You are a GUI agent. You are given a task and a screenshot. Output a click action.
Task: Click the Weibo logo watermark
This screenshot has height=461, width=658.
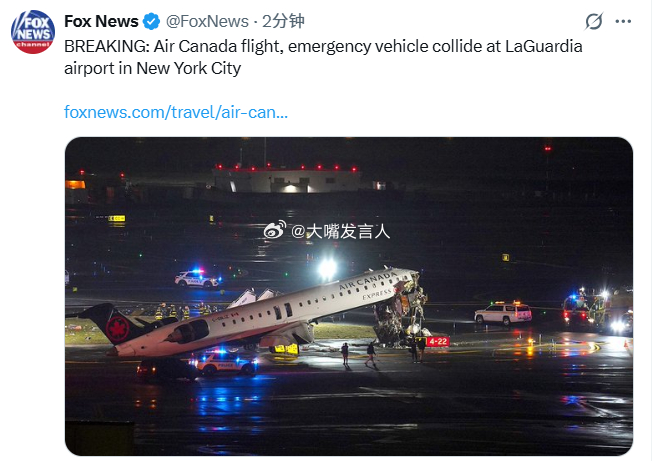click(x=275, y=230)
